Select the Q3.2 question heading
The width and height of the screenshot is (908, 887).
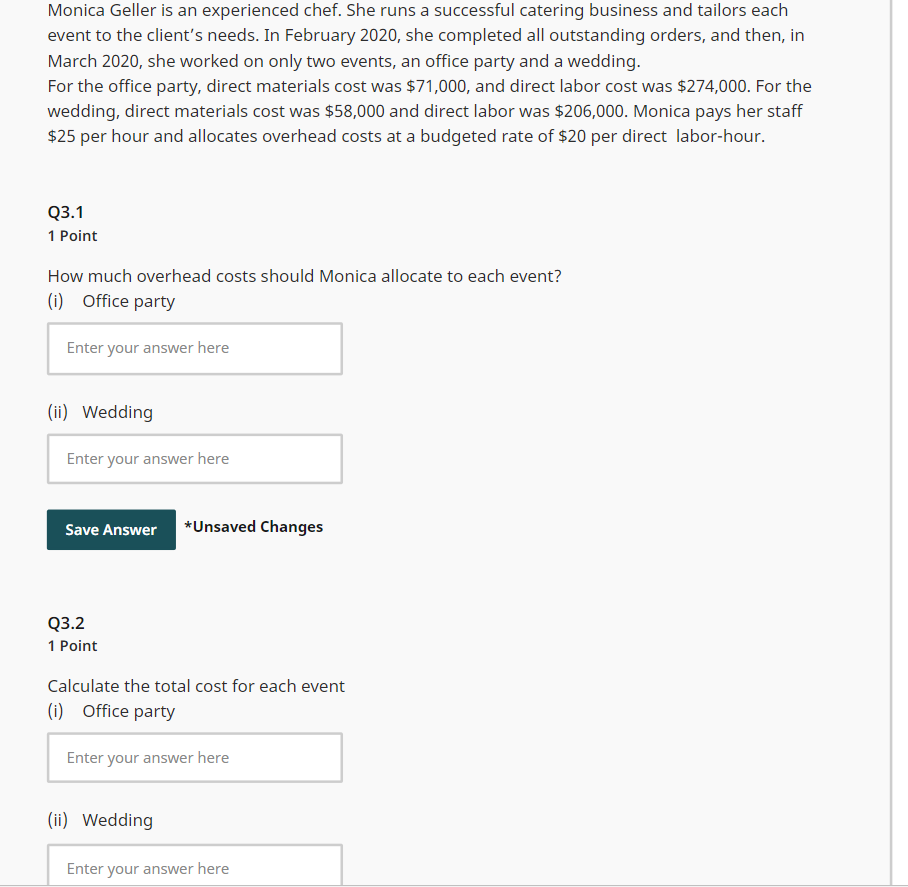[x=66, y=623]
